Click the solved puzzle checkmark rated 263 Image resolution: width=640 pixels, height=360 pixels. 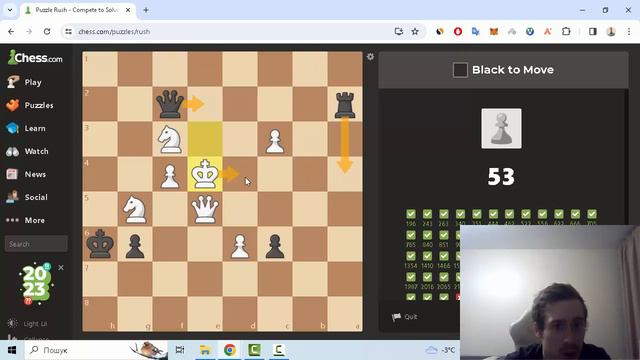[444, 214]
